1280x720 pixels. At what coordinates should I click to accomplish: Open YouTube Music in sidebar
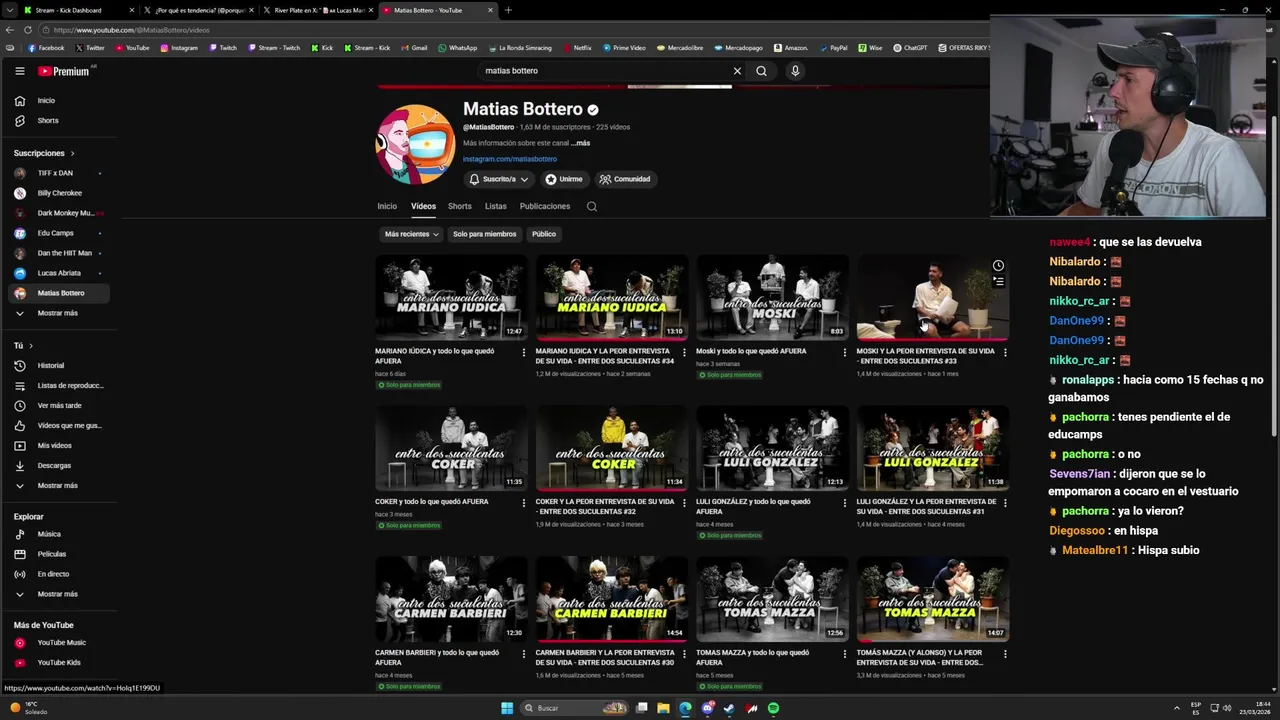(x=59, y=642)
